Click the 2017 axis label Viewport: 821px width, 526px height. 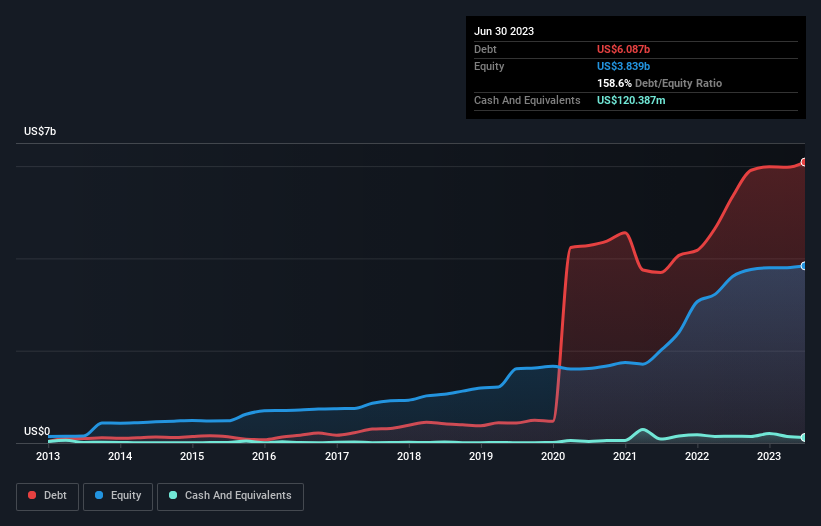point(337,456)
